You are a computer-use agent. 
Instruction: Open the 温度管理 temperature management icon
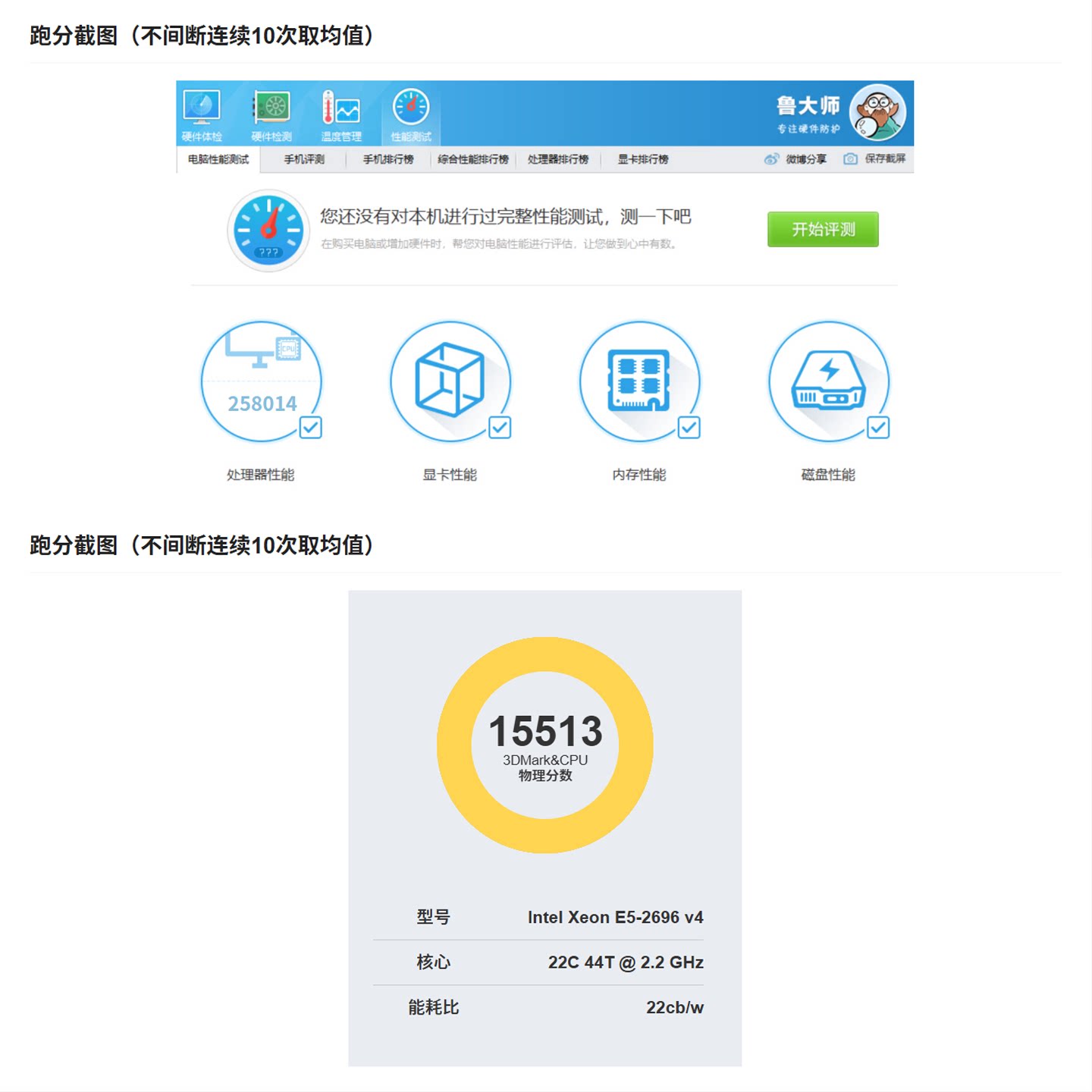[x=341, y=108]
